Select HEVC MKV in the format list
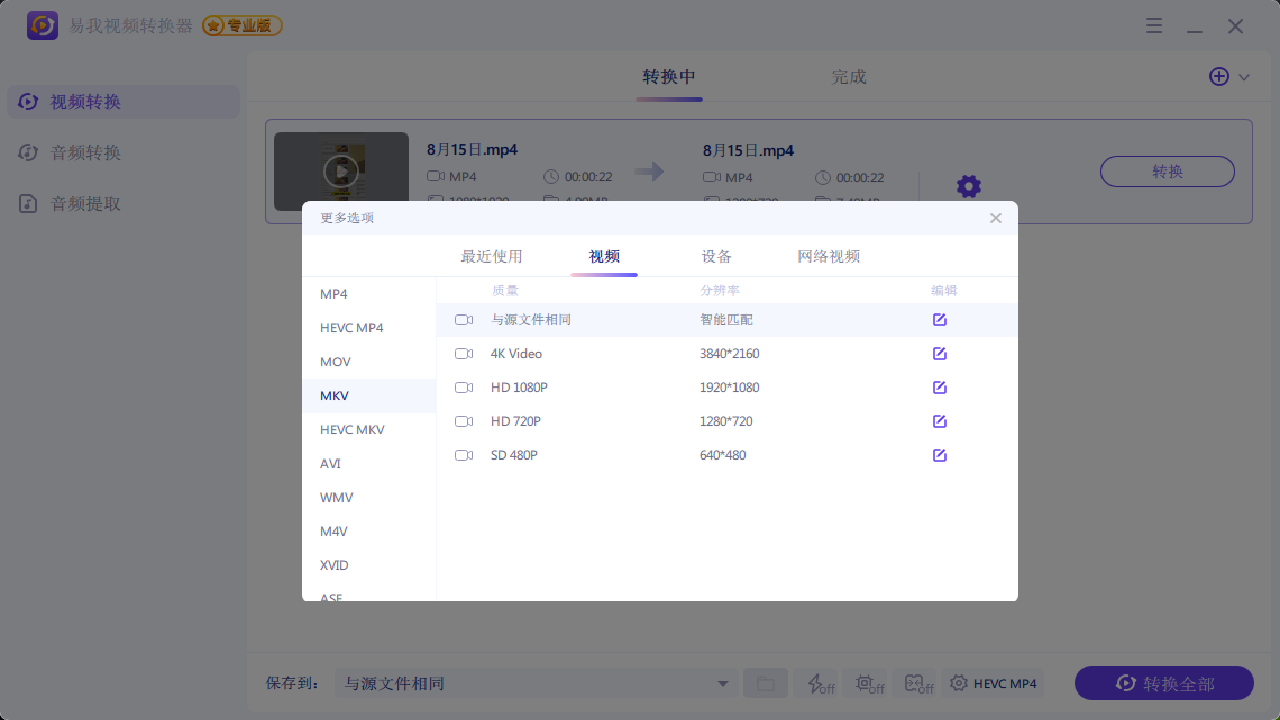This screenshot has height=720, width=1280. click(x=352, y=430)
